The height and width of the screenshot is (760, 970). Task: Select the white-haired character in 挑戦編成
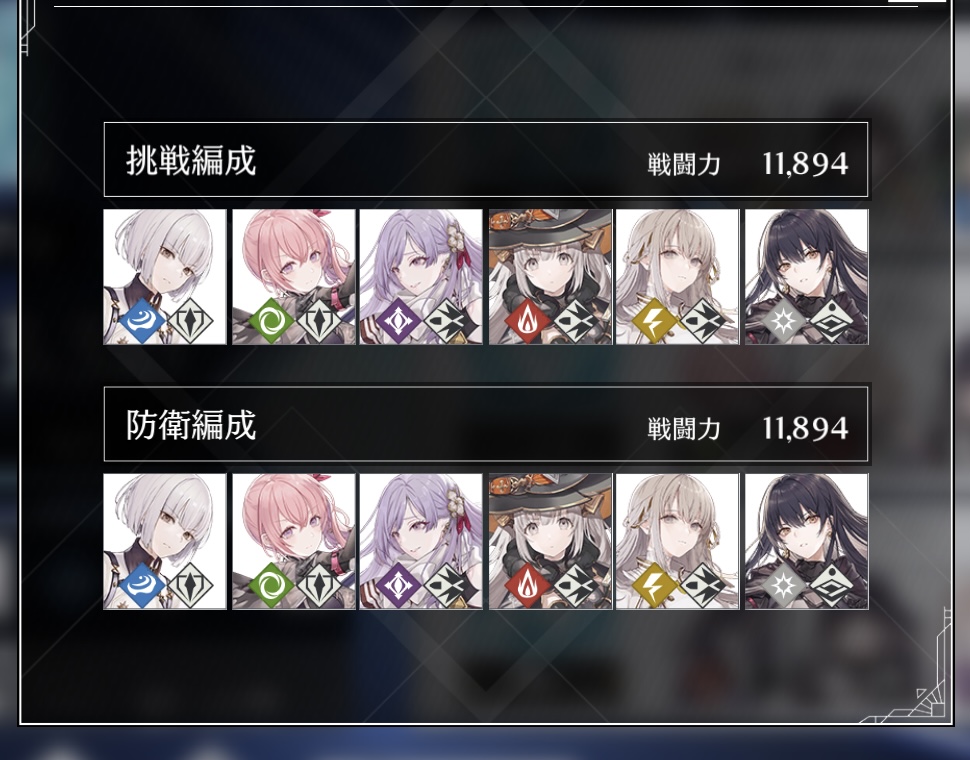click(x=165, y=276)
